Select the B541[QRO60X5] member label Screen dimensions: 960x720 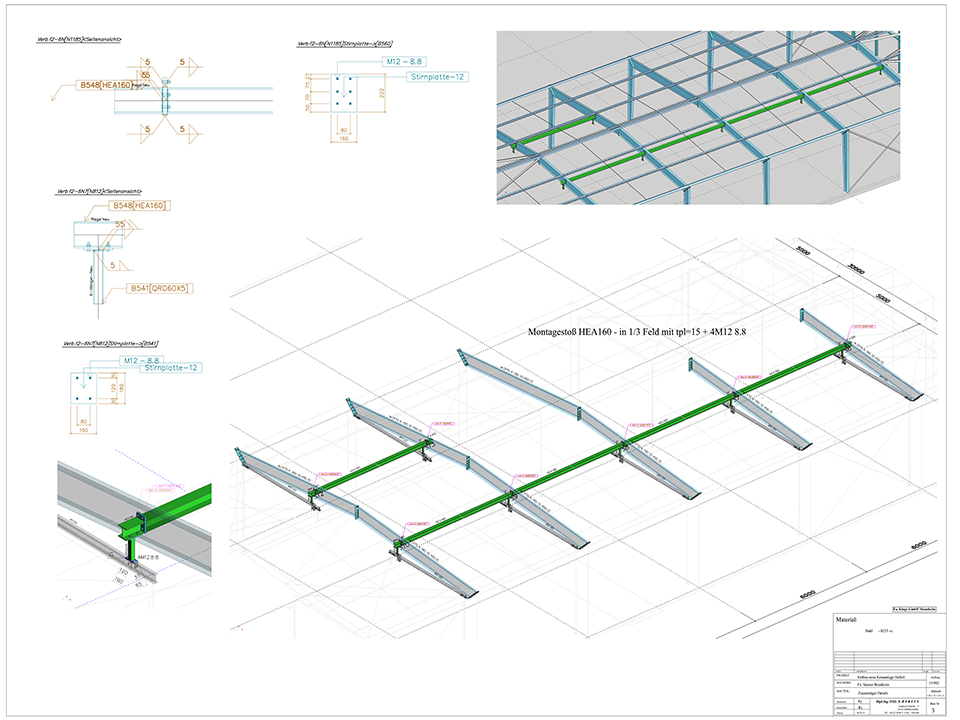[x=159, y=288]
